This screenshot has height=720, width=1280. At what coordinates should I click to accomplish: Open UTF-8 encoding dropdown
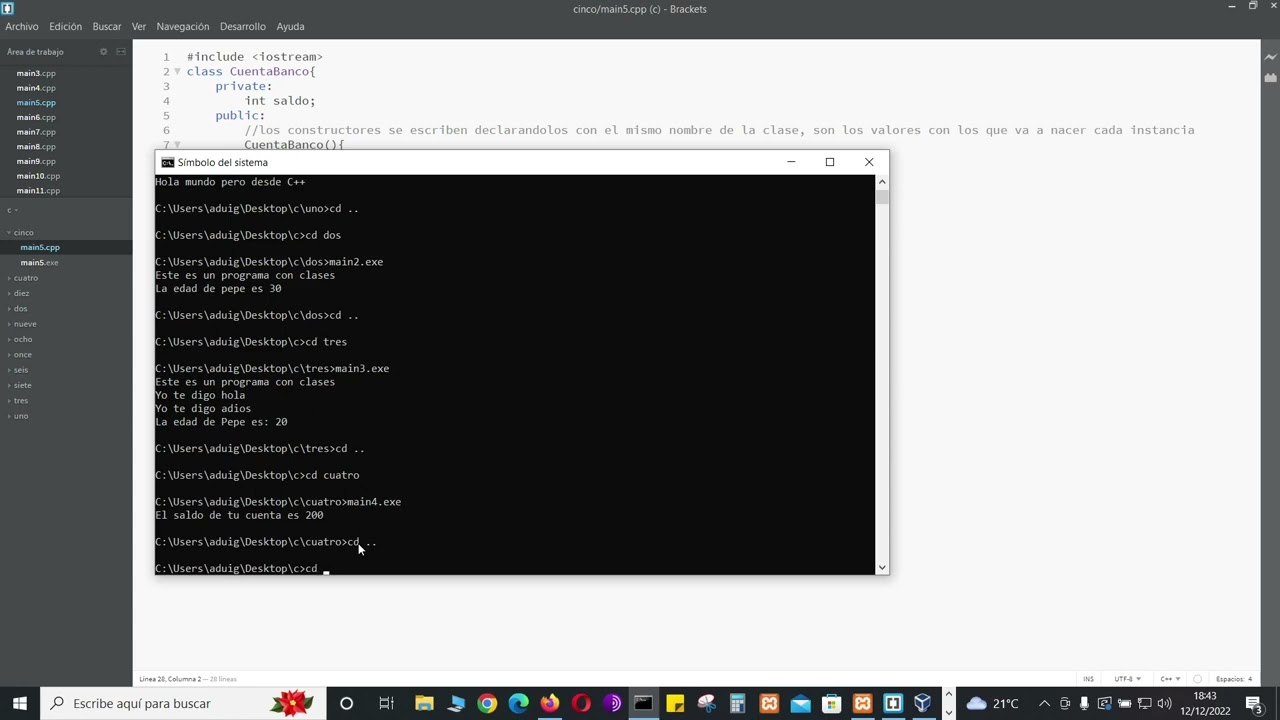point(1126,679)
